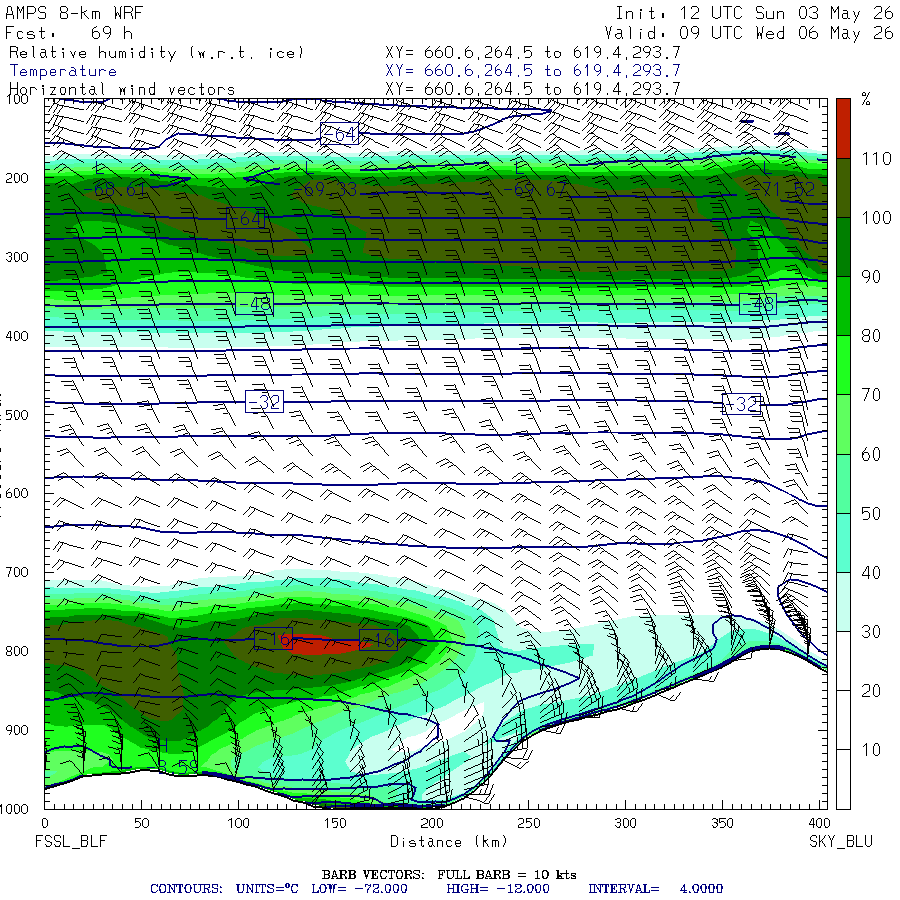The height and width of the screenshot is (900, 900).
Task: Click the -48 temperature label on left
Action: click(254, 304)
